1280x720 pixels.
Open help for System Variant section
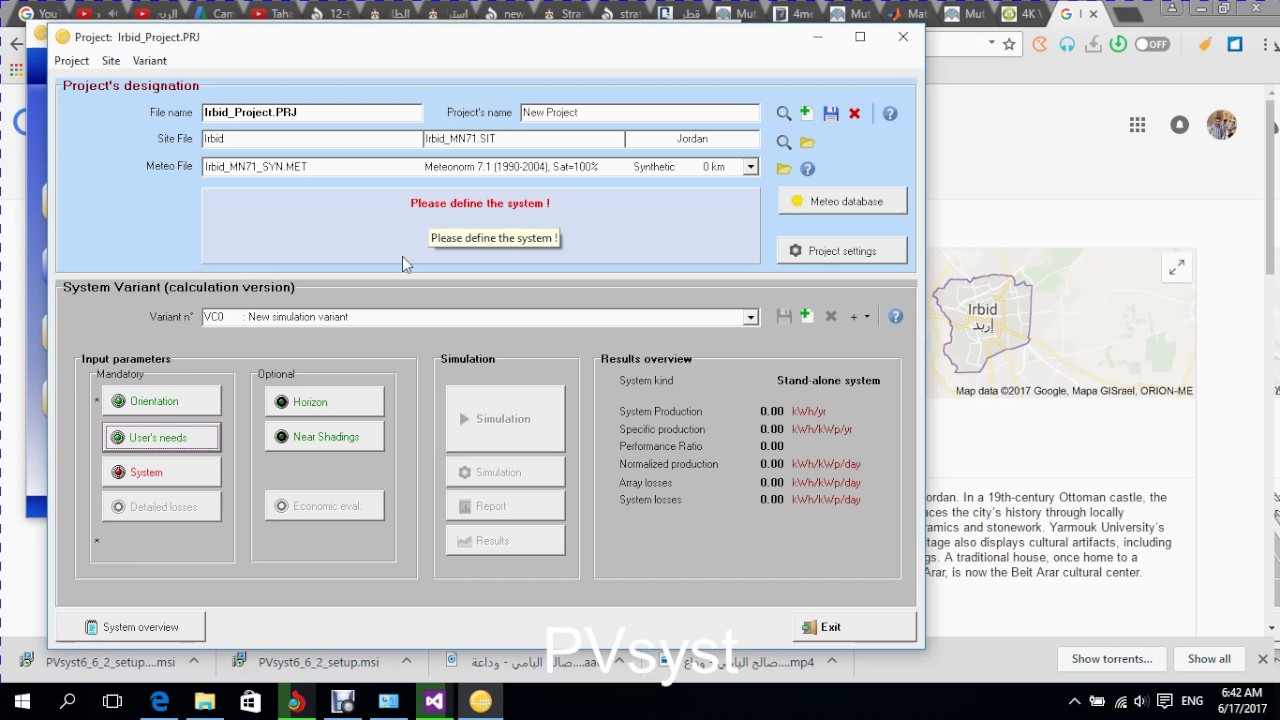click(896, 316)
